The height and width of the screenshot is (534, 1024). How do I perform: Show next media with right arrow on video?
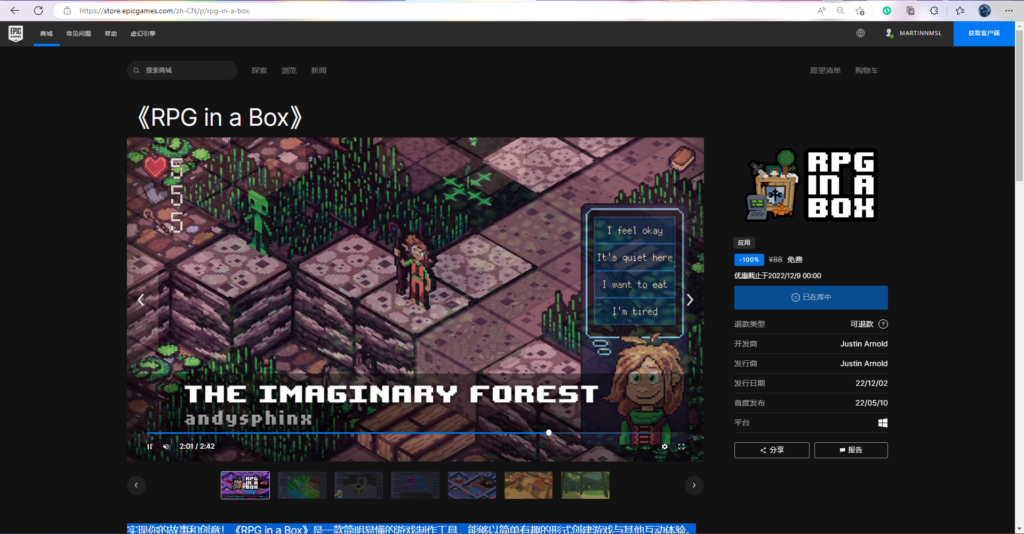(690, 300)
